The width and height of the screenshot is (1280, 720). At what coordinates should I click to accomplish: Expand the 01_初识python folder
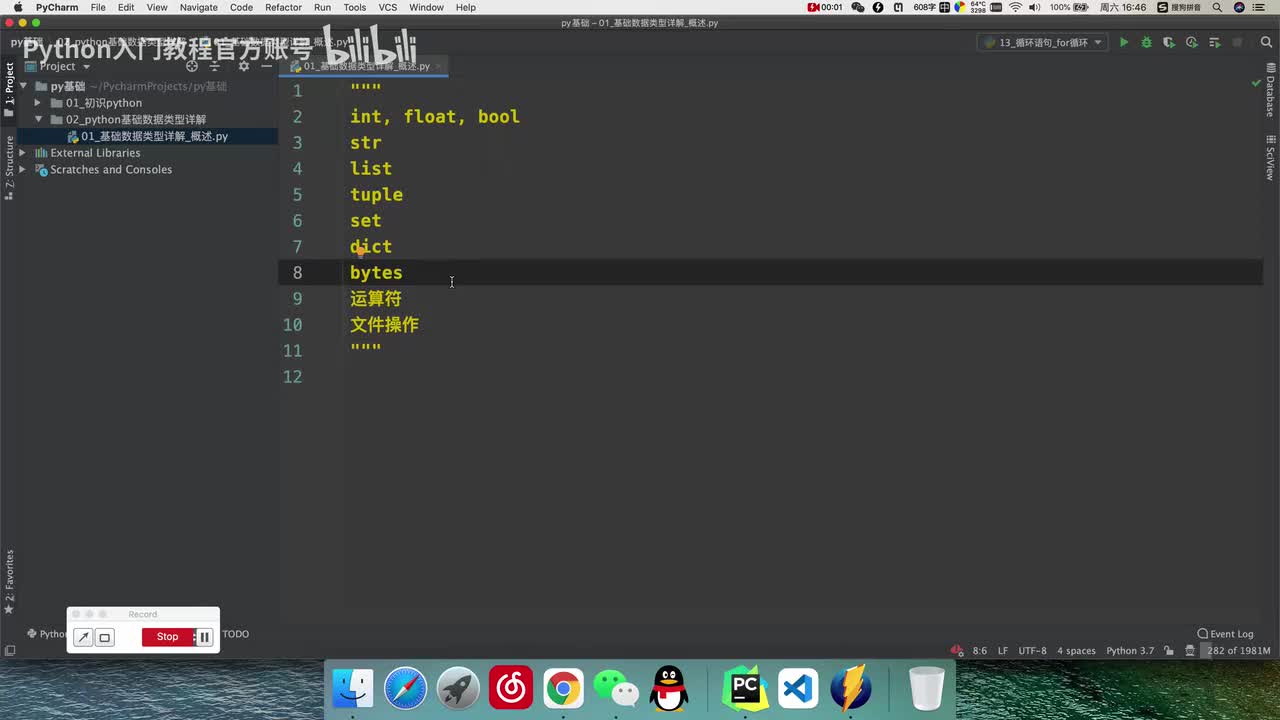(39, 103)
